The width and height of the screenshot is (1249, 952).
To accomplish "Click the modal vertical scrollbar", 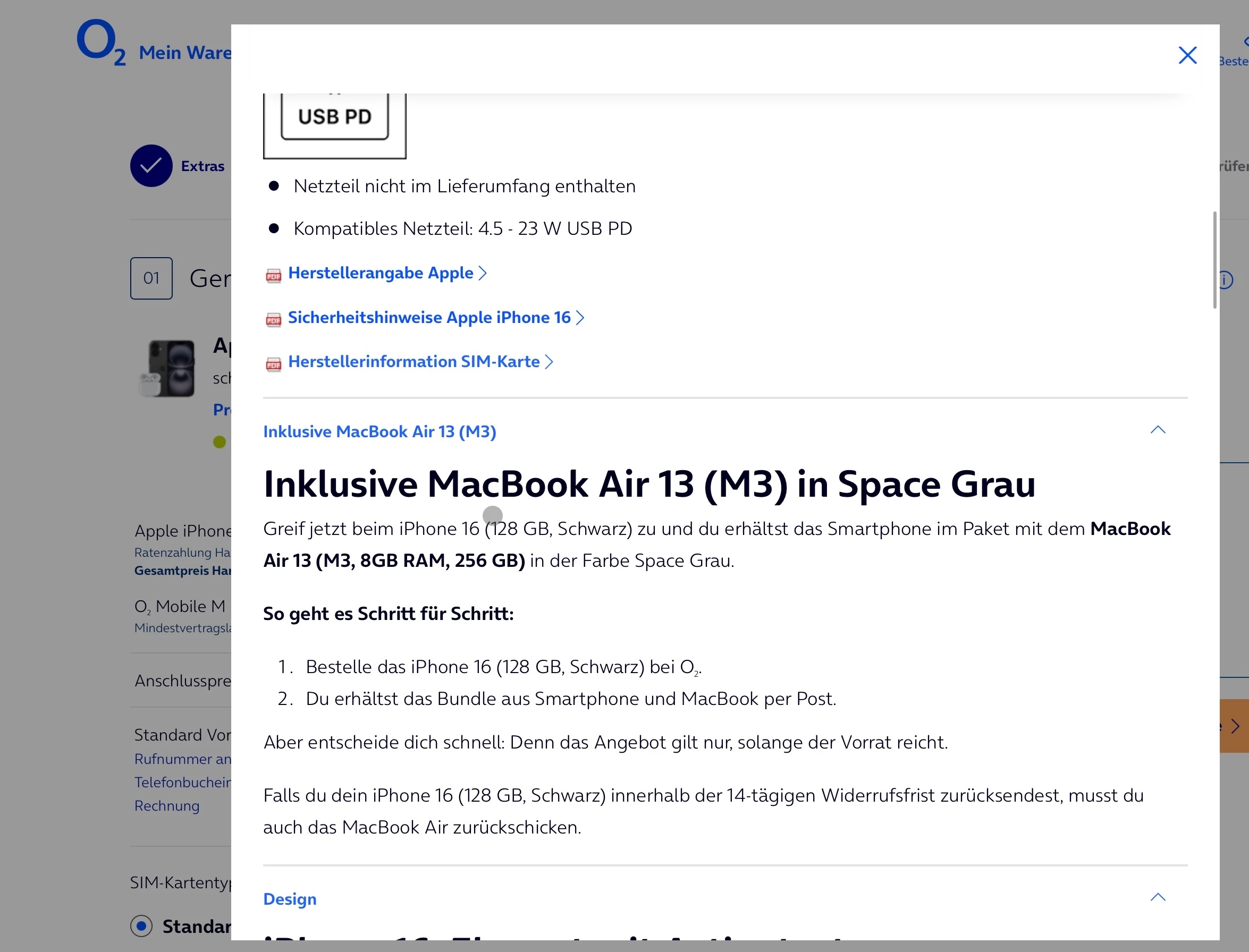I will click(1214, 261).
